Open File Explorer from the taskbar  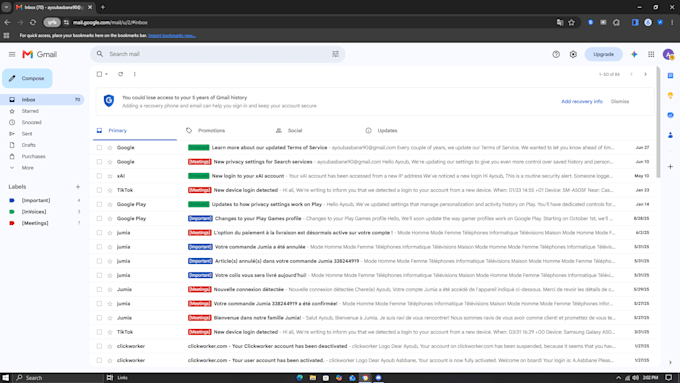click(x=313, y=378)
